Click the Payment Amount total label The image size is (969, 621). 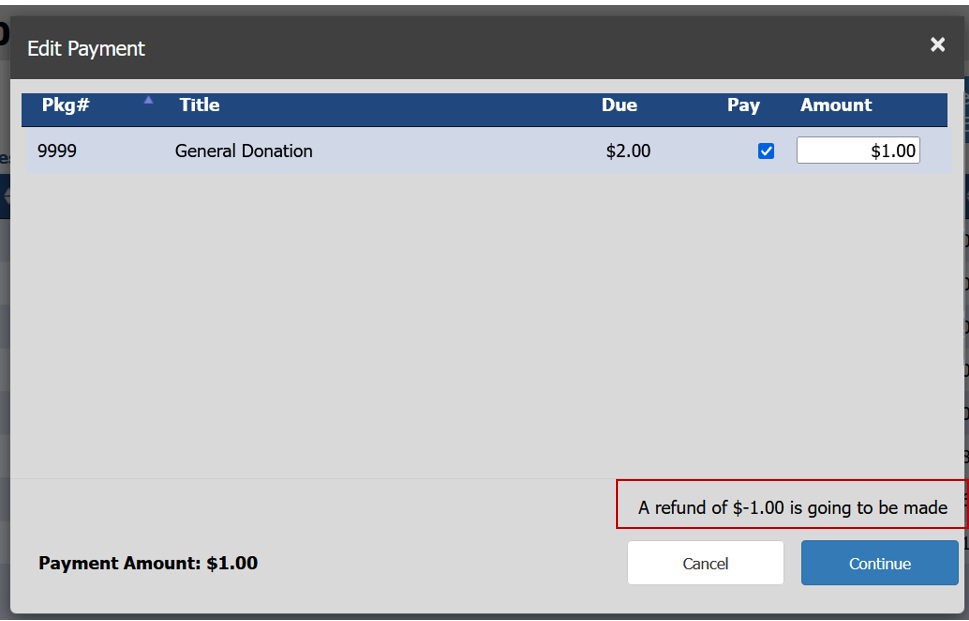[148, 563]
